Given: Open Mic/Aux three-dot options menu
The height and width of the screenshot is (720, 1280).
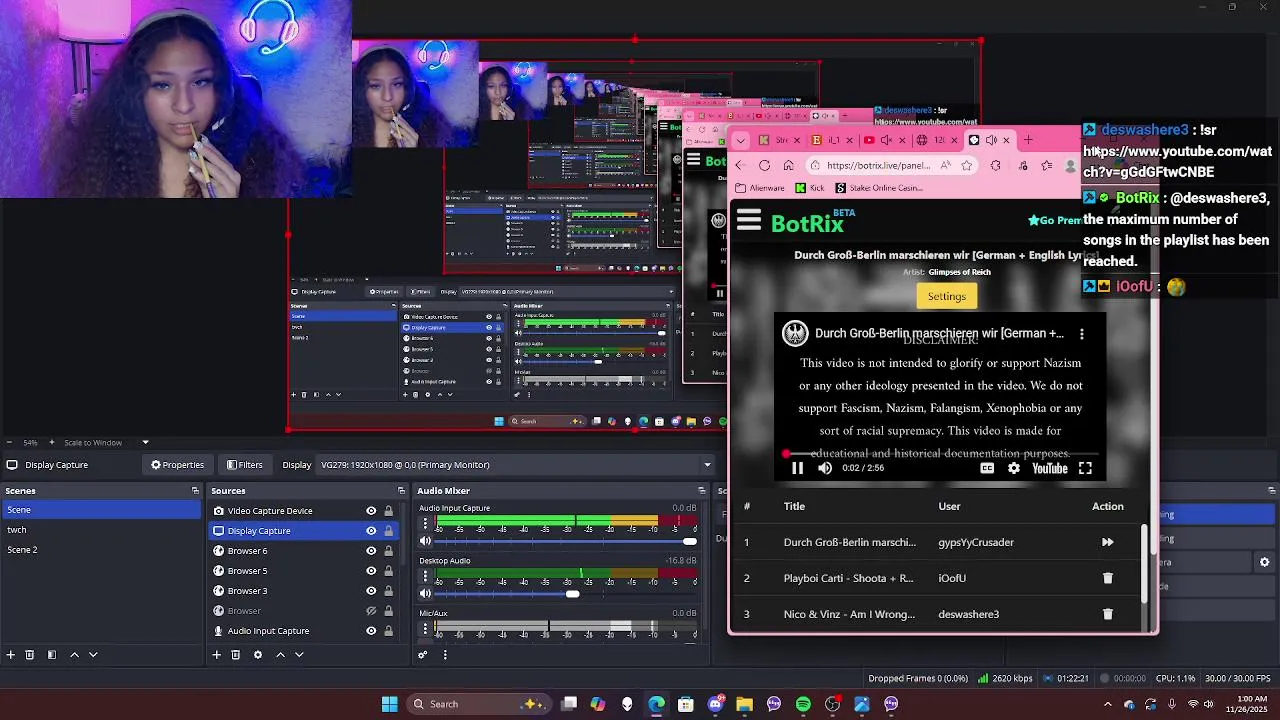Looking at the screenshot, I should point(425,629).
